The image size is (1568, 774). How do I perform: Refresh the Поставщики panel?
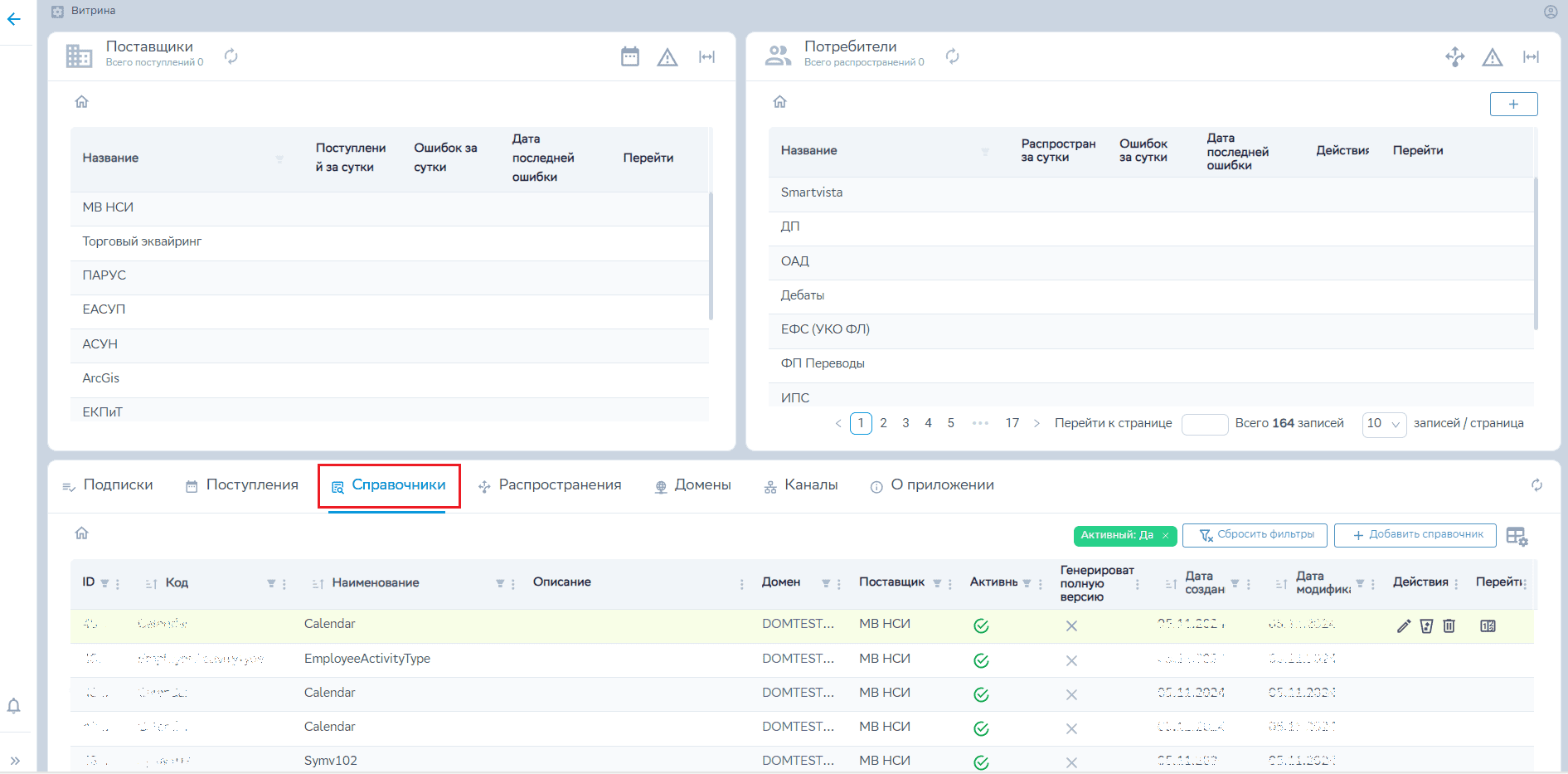231,56
